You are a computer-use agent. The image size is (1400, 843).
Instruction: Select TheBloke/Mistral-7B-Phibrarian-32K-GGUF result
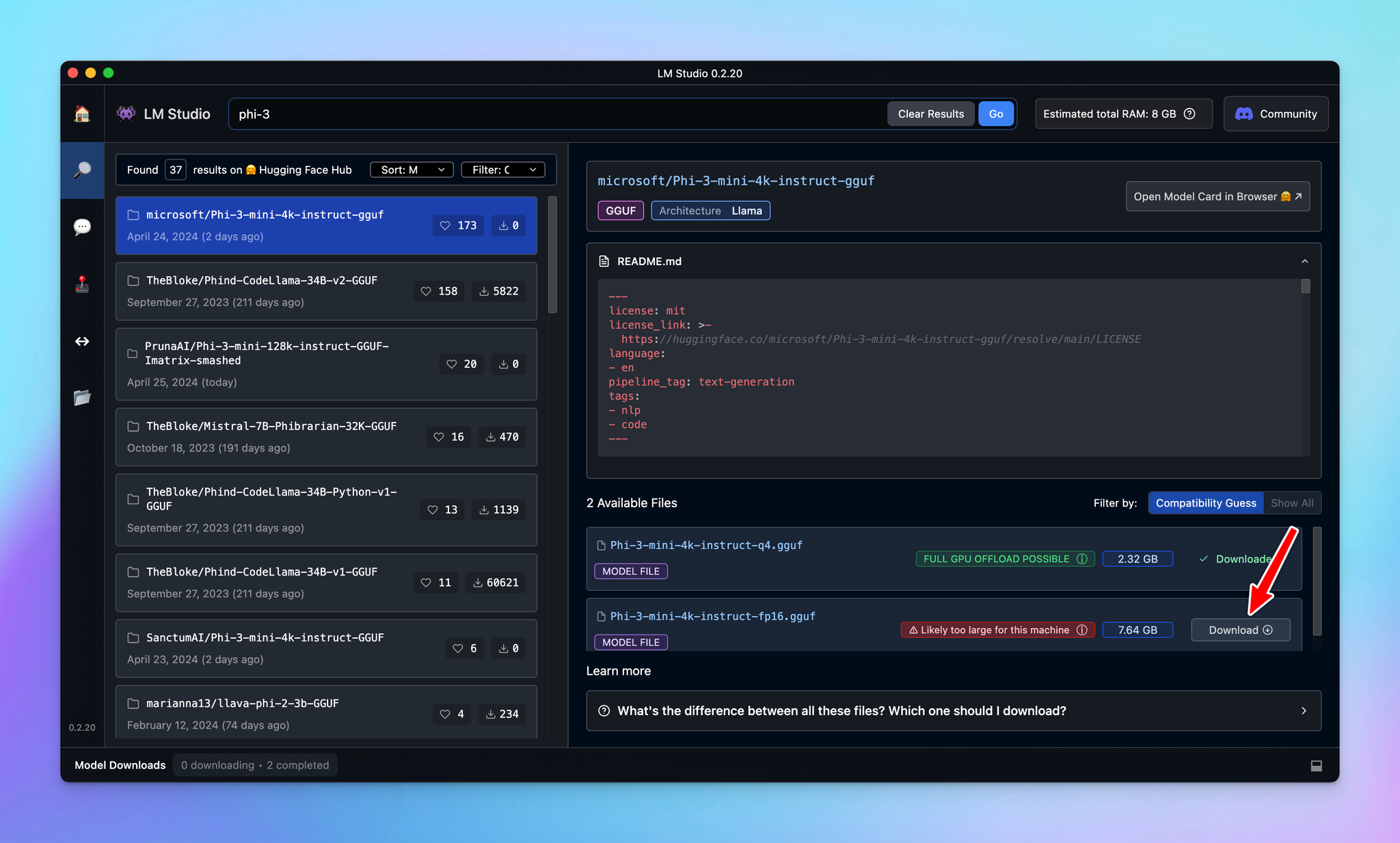pyautogui.click(x=326, y=437)
